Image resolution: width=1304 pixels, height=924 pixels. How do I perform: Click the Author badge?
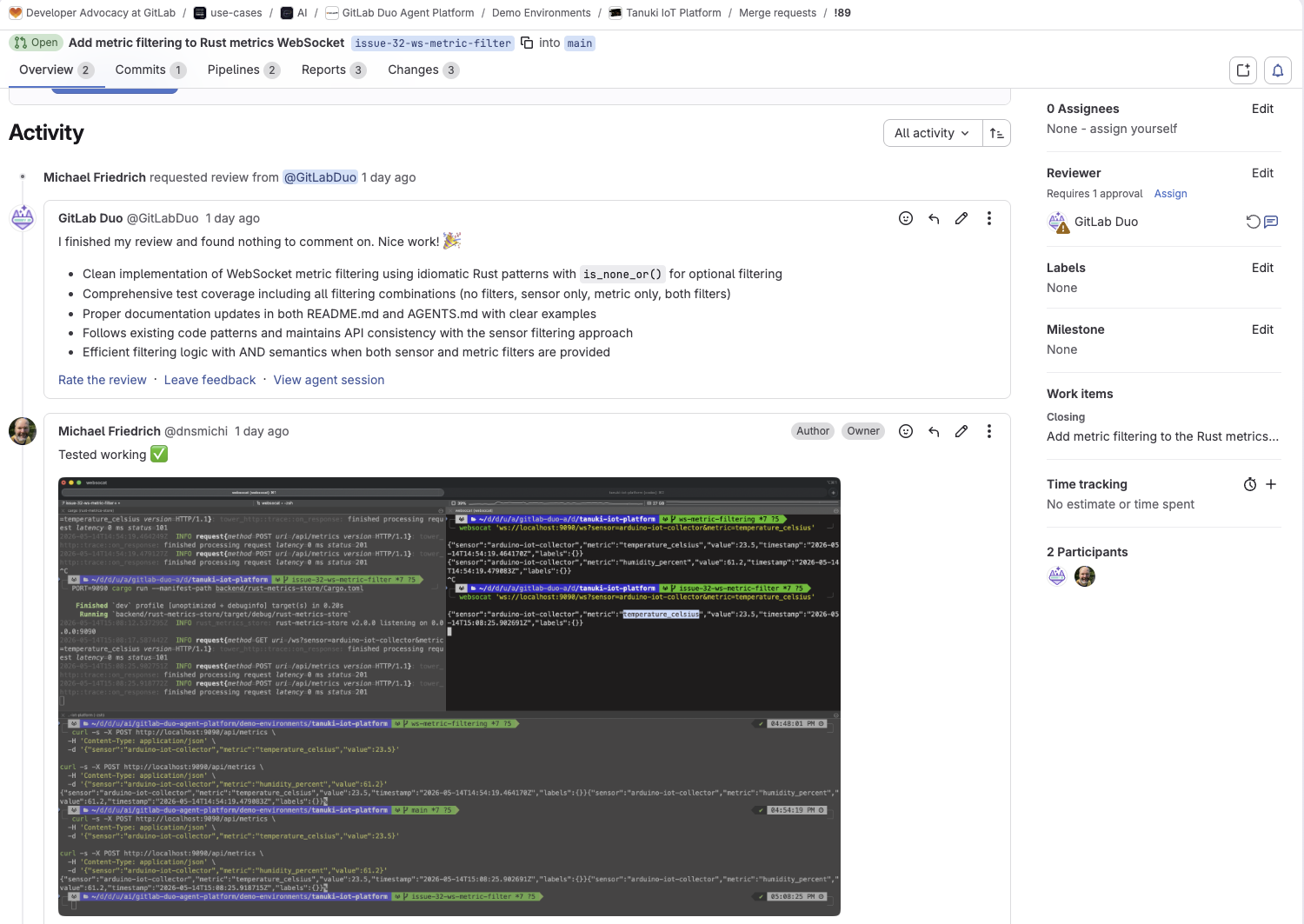[x=813, y=431]
